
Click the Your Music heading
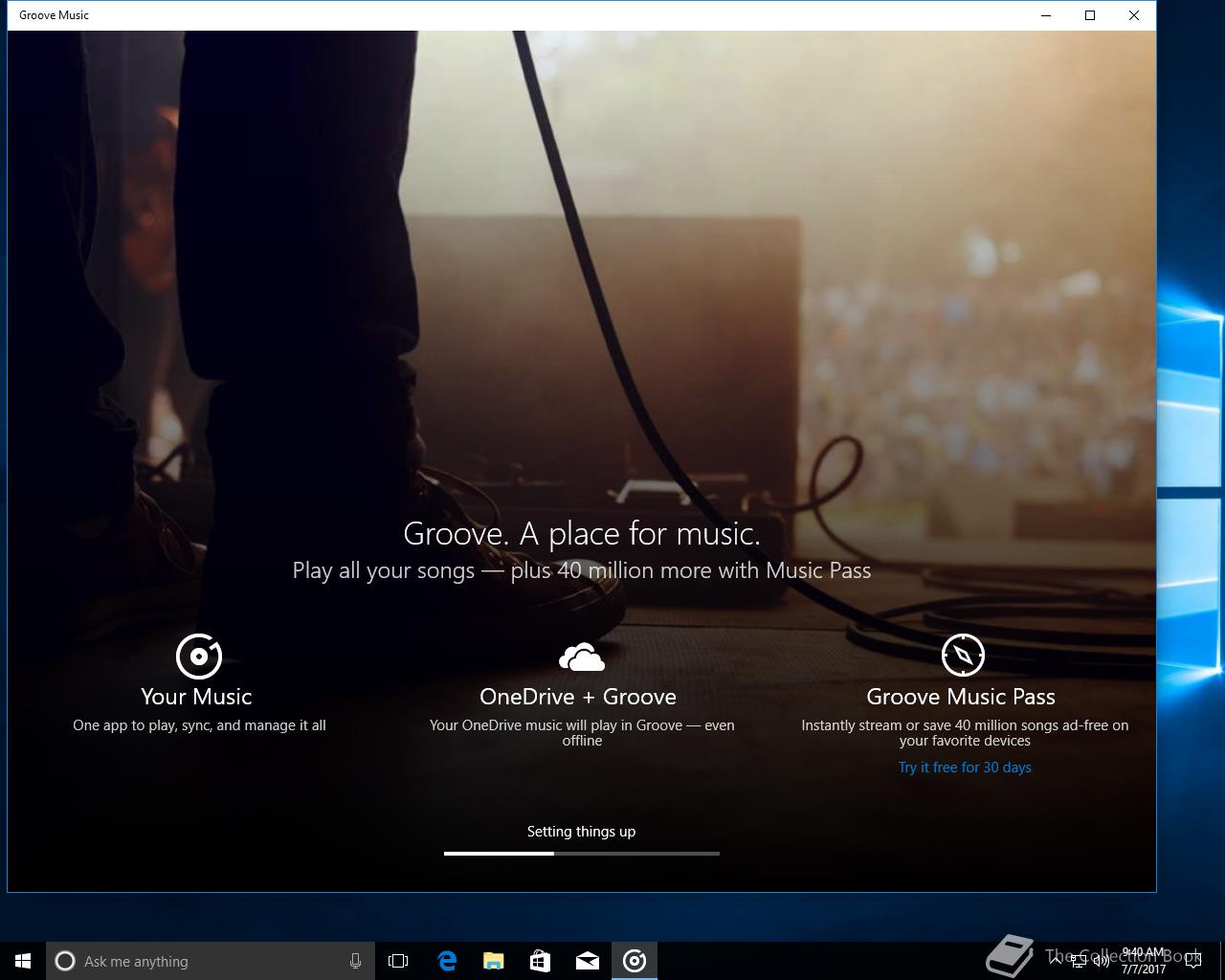(196, 697)
